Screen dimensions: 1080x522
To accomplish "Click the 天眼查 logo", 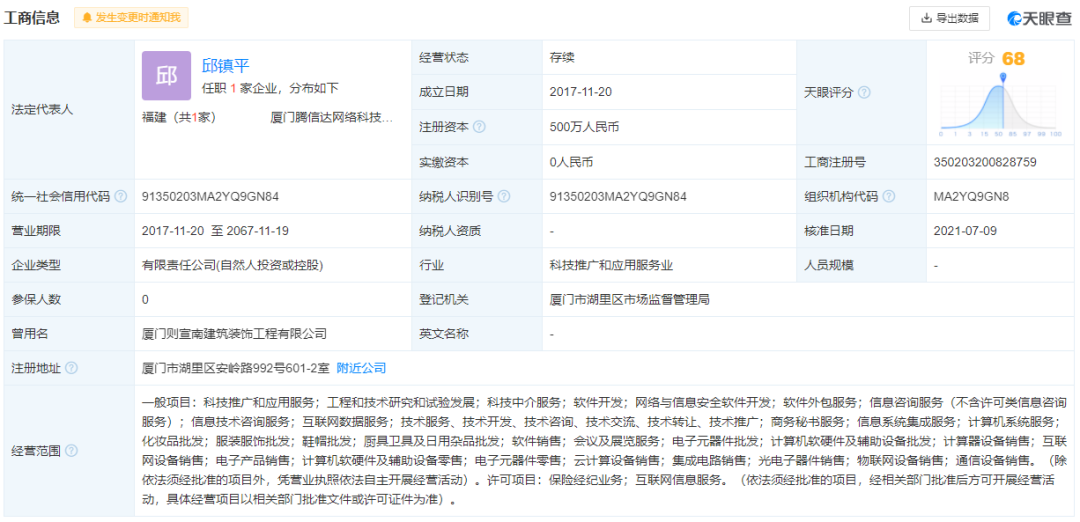I will (1039, 19).
